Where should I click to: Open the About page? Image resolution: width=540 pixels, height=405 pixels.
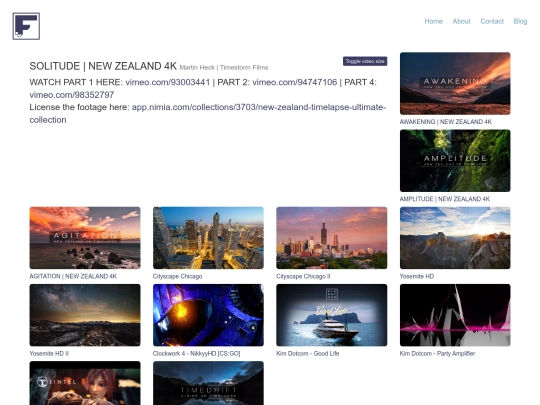(461, 21)
